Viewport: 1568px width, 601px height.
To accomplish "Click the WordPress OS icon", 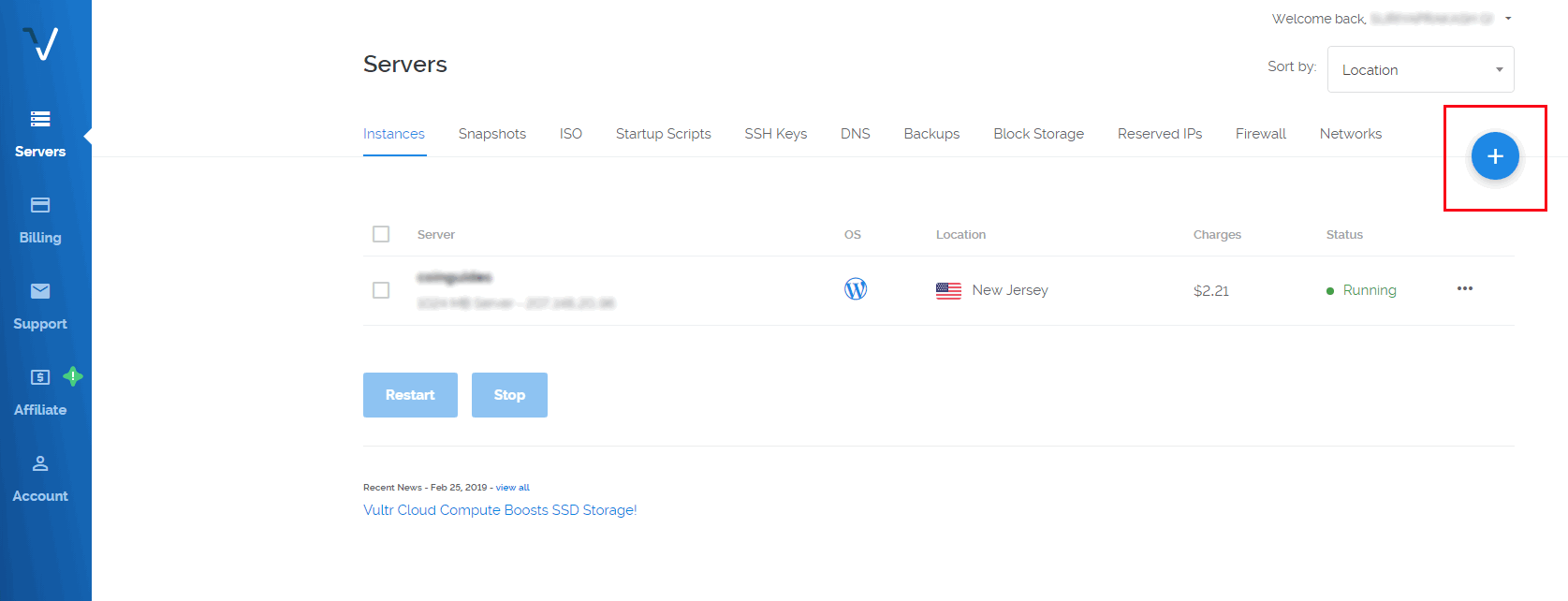I will pos(856,289).
